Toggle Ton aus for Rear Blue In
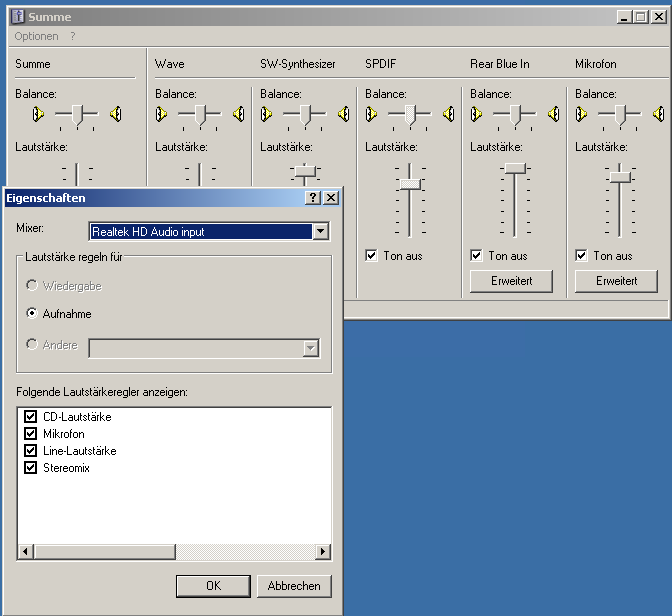 [x=477, y=256]
